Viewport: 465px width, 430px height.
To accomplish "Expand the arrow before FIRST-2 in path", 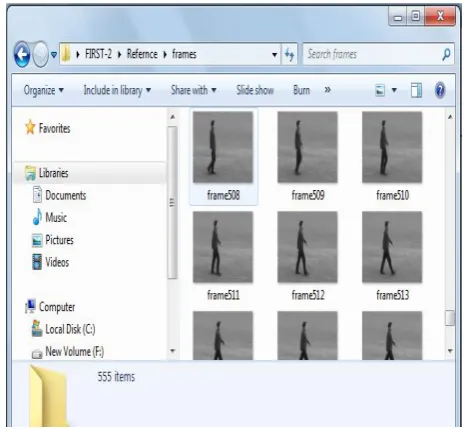I will click(x=78, y=54).
